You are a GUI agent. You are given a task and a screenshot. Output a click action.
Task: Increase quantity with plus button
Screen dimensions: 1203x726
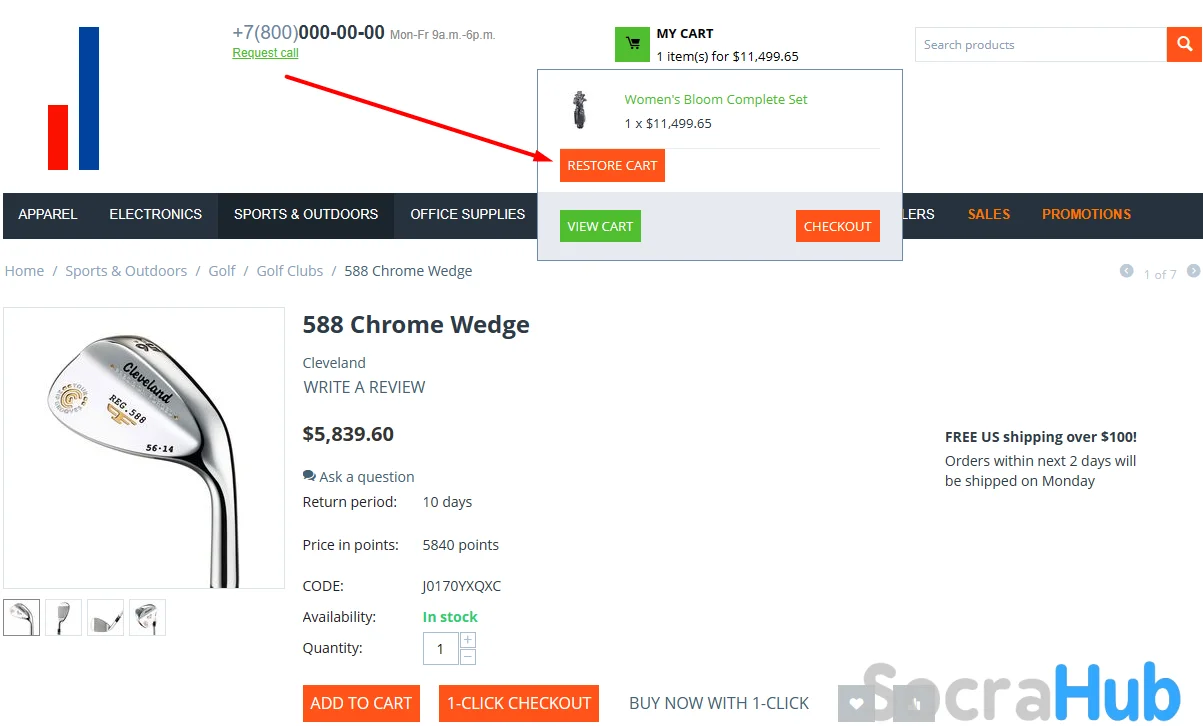[x=468, y=640]
